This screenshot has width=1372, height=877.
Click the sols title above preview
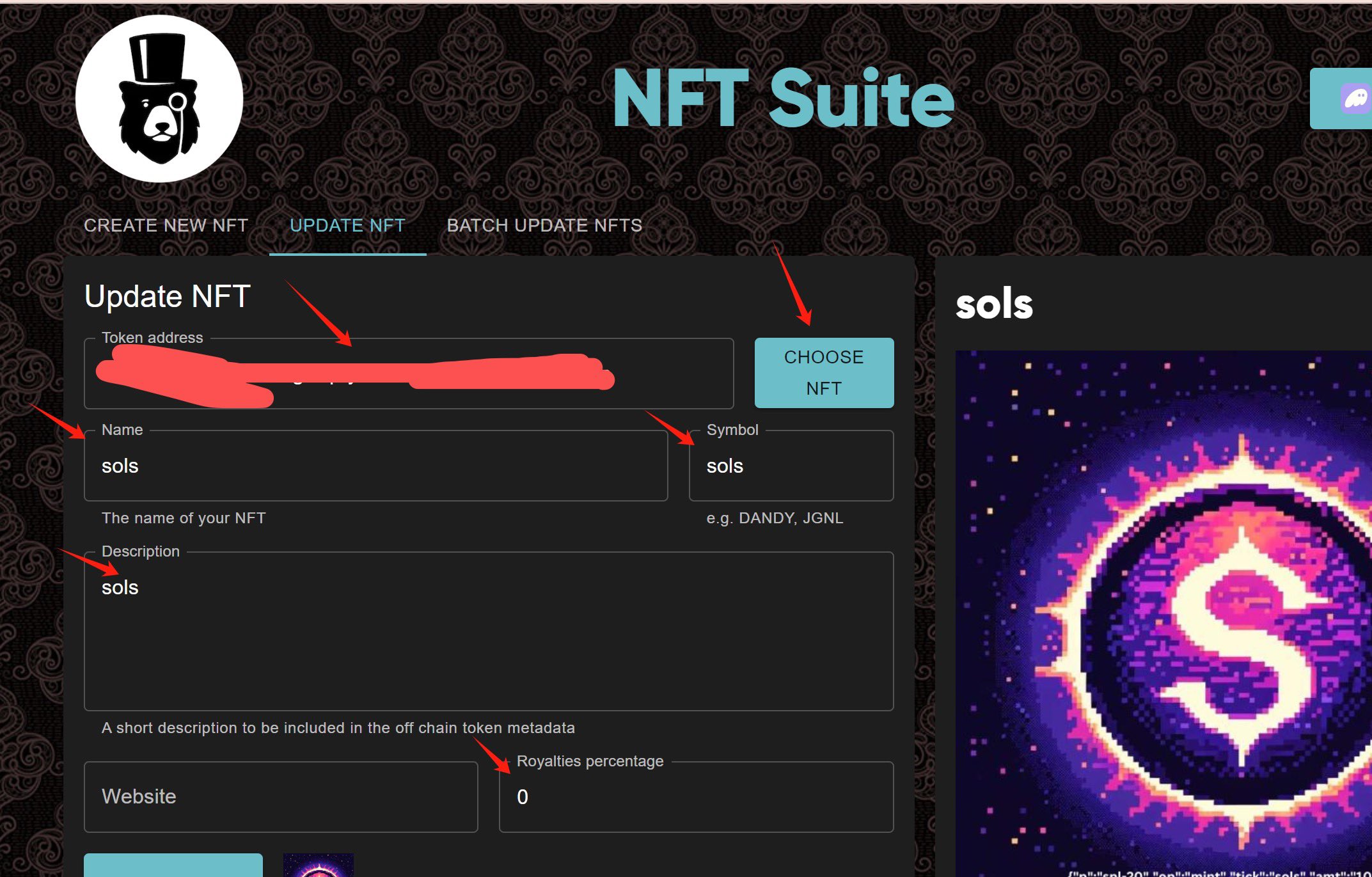coord(994,304)
